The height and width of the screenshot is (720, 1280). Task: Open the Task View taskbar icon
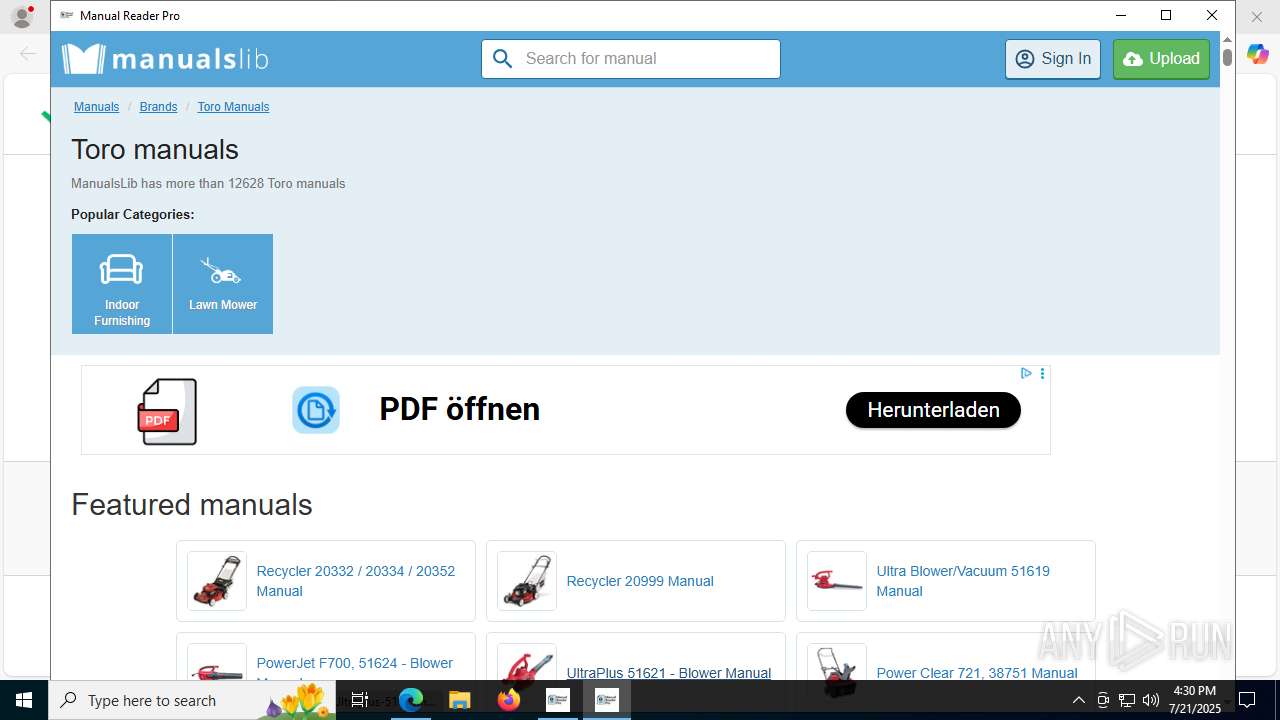coord(361,700)
